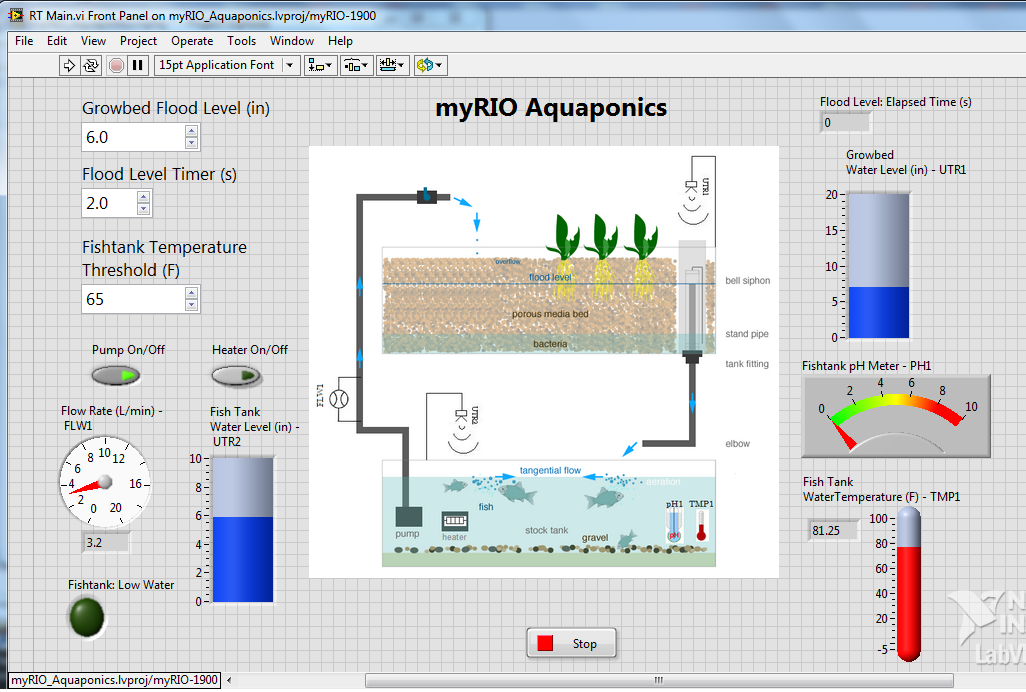Viewport: 1026px width, 692px height.
Task: Increment the Growbed Flood Level value
Action: (x=192, y=131)
